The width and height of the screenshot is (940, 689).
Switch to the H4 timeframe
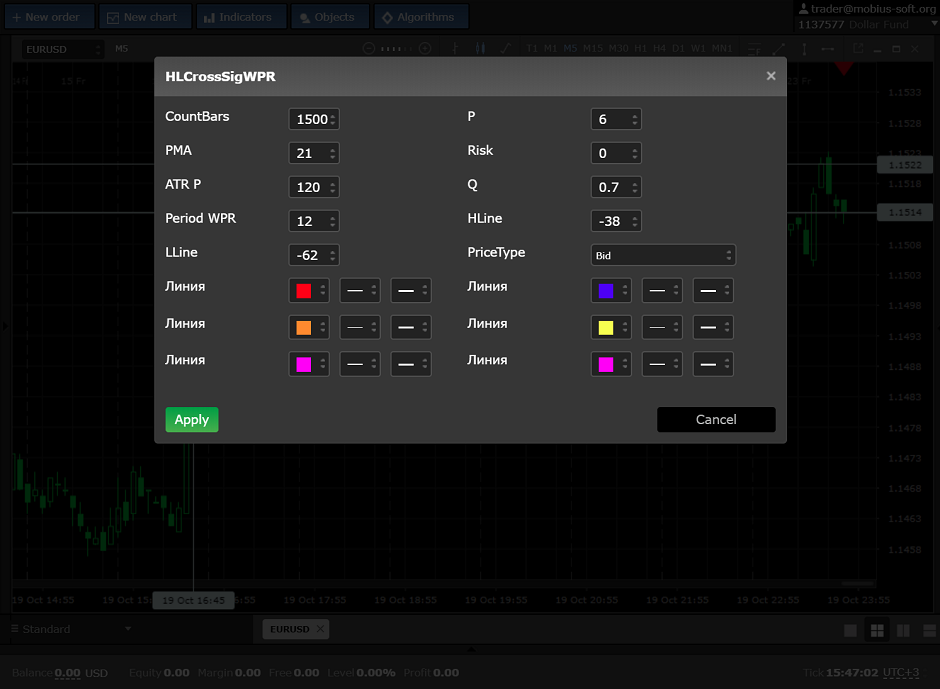click(x=659, y=49)
